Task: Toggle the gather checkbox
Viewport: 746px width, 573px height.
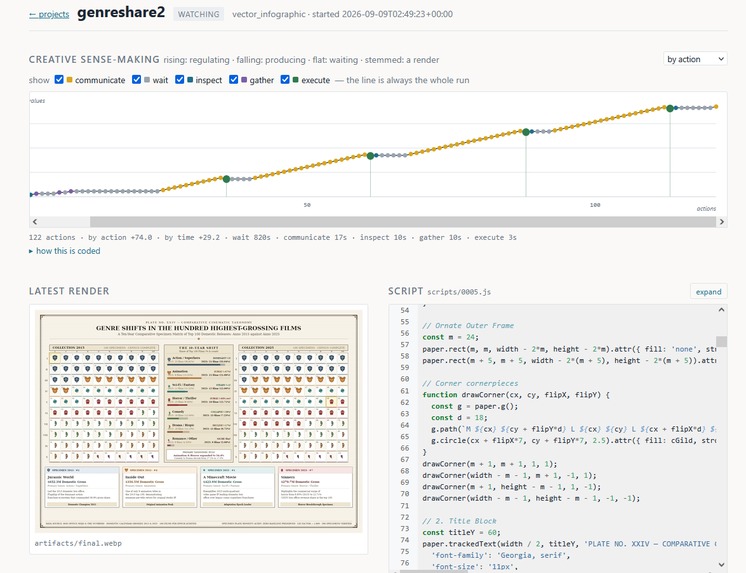Action: (x=233, y=79)
